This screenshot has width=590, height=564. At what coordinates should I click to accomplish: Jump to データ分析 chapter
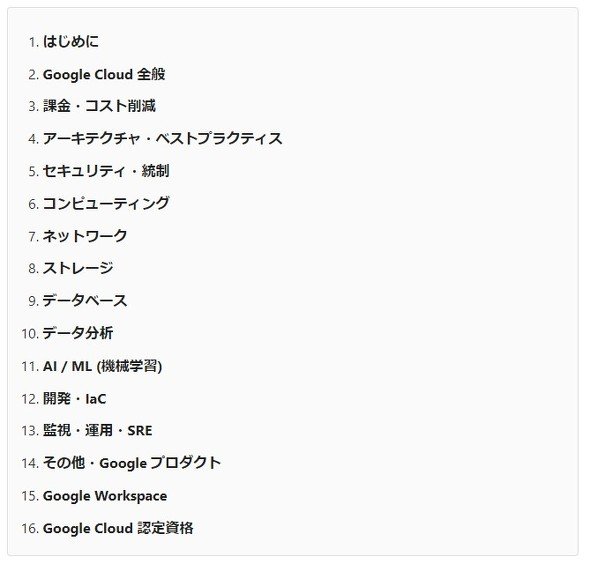(78, 333)
